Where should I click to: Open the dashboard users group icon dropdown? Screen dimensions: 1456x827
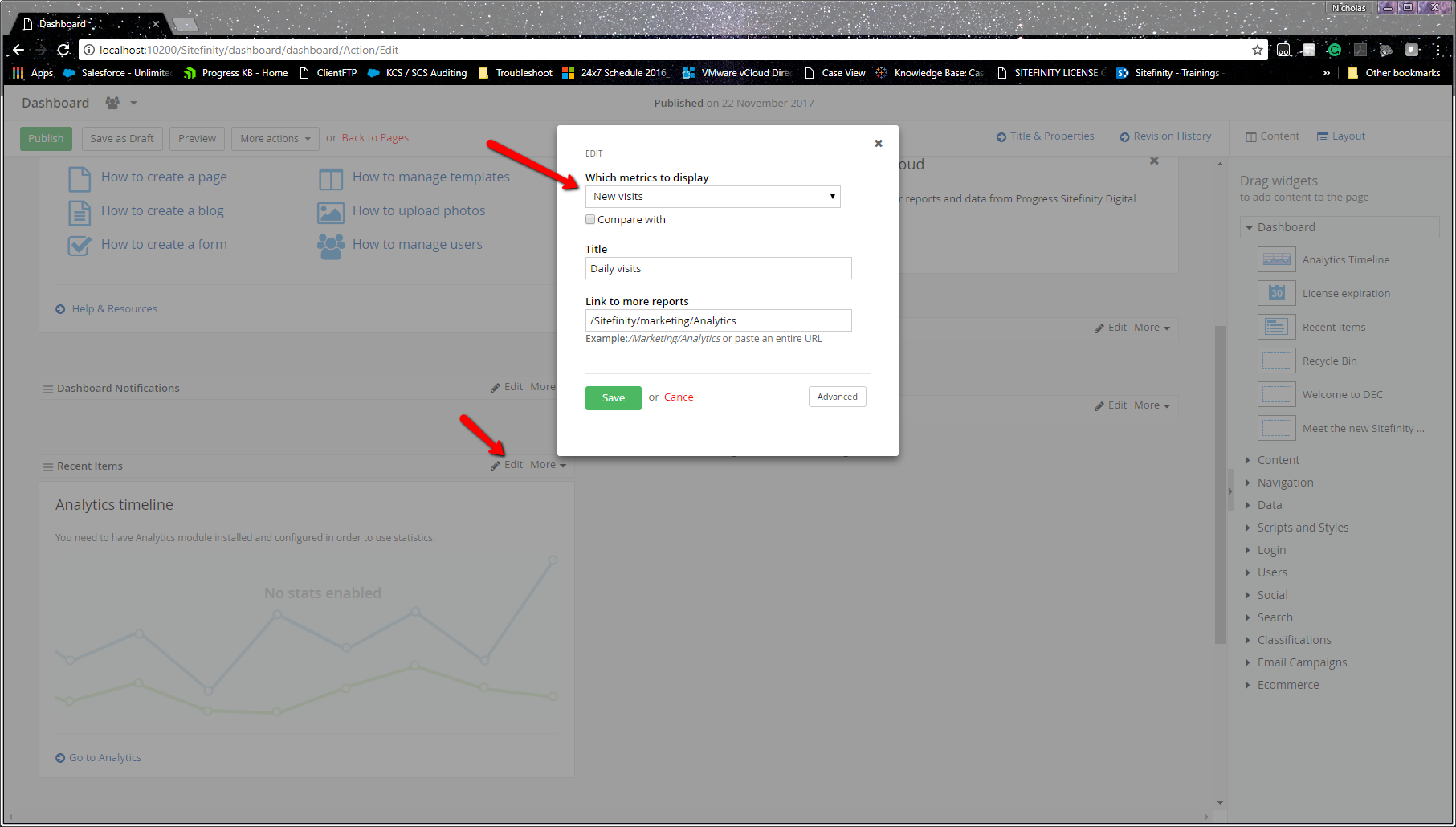(120, 103)
